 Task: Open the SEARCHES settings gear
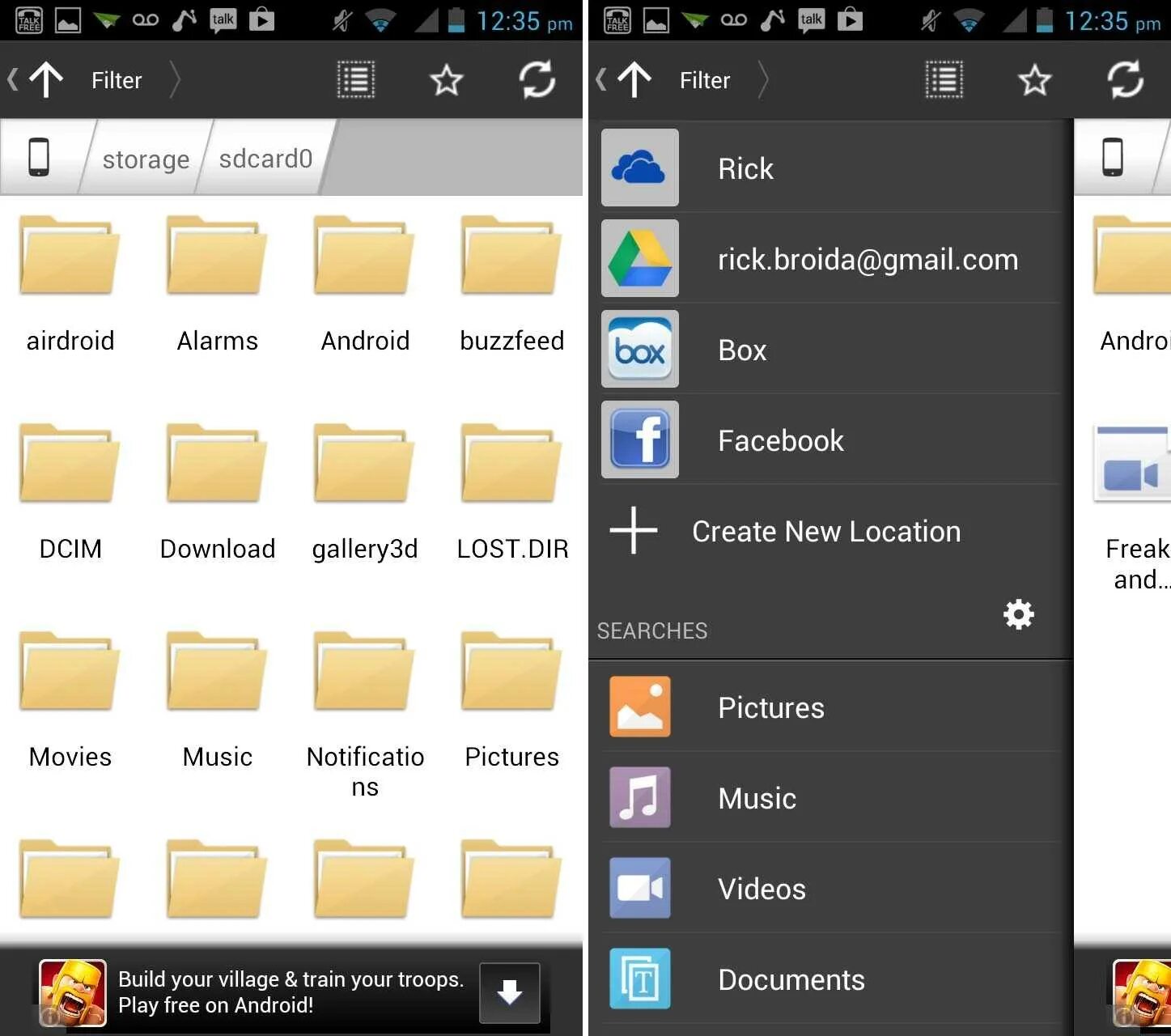[1018, 614]
